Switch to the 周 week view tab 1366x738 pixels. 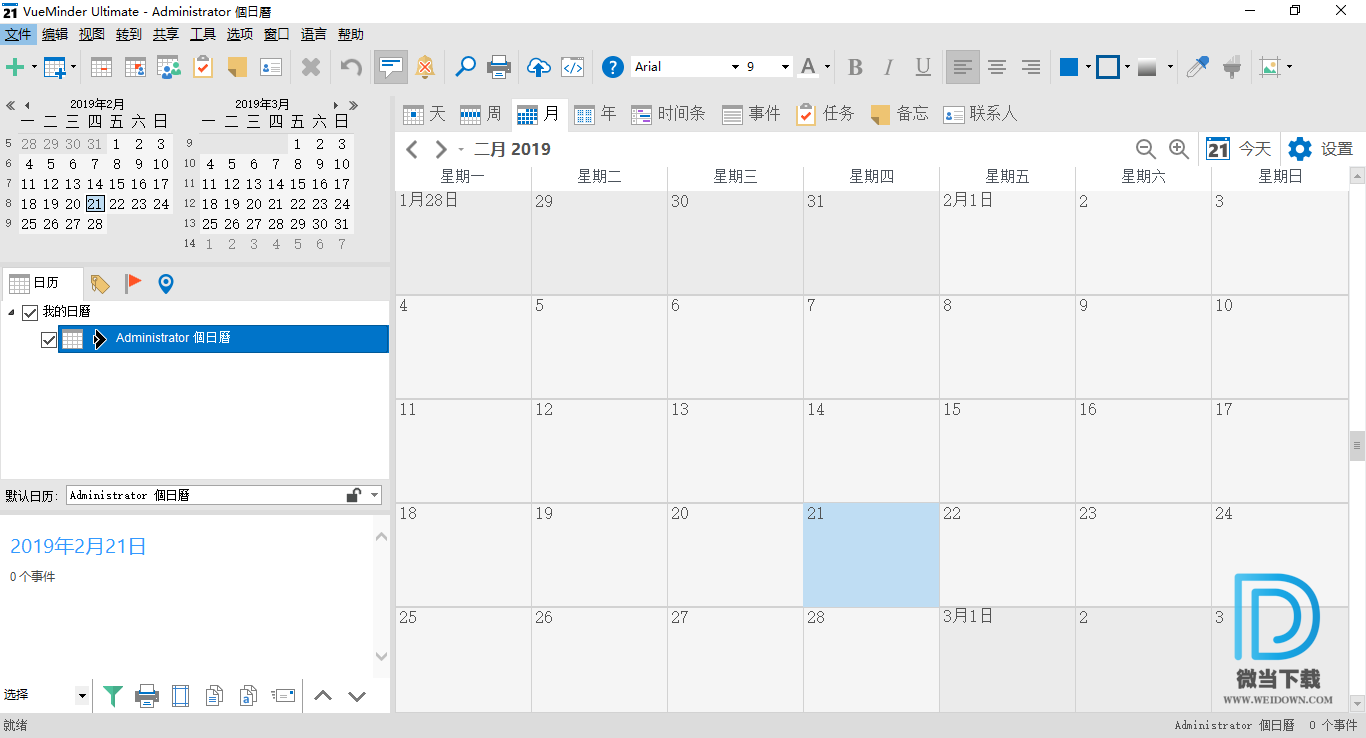point(480,114)
